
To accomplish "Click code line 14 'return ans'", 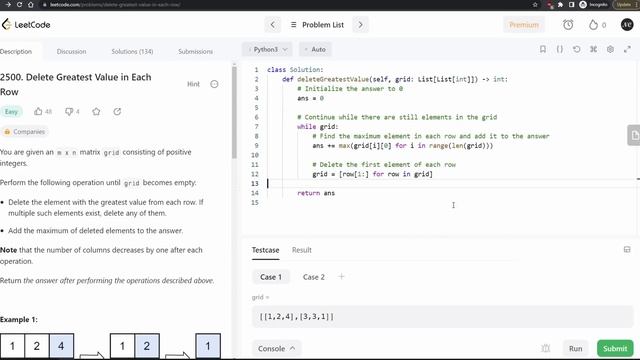I will 316,193.
